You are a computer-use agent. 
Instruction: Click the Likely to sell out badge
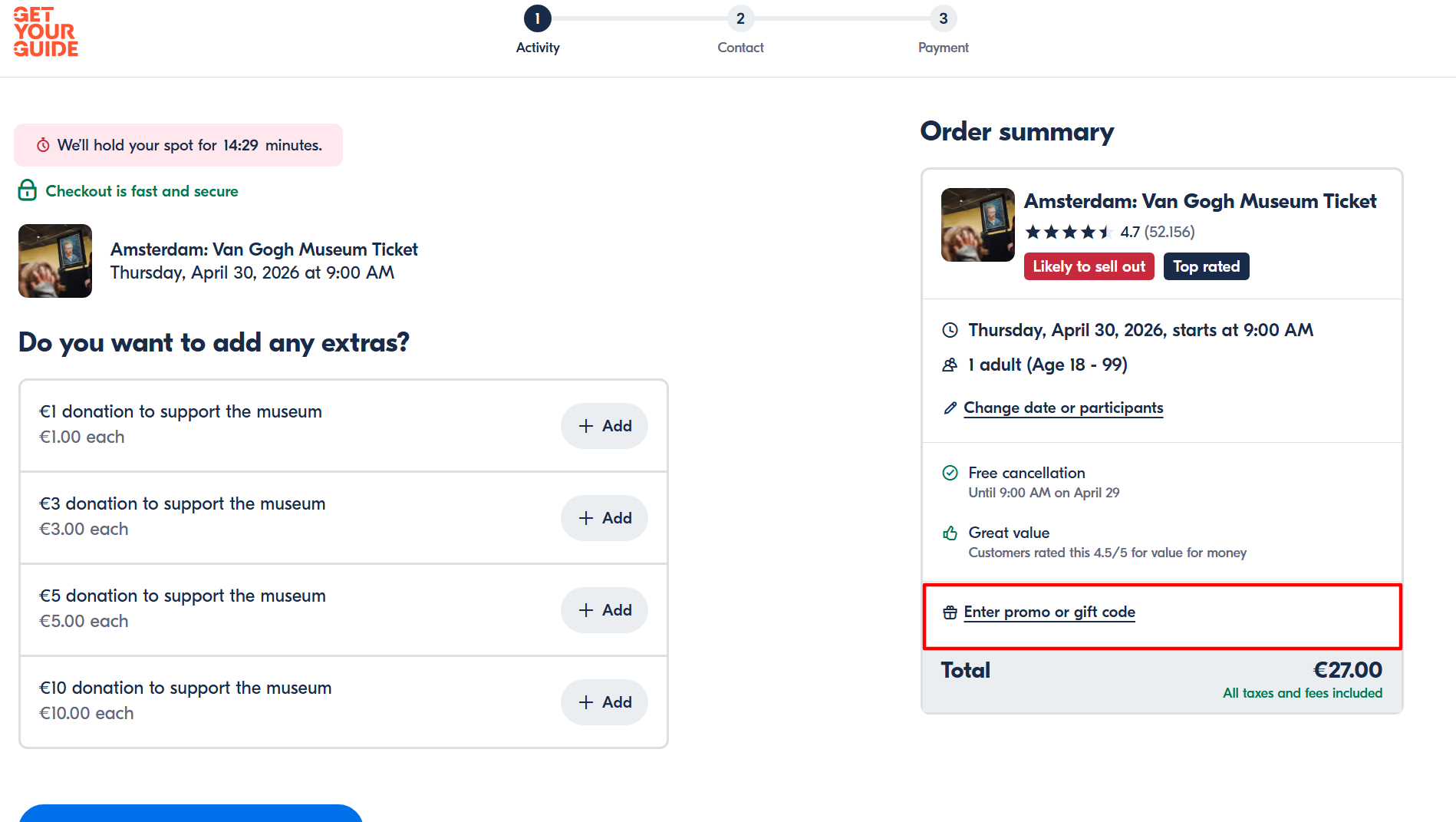coord(1089,266)
